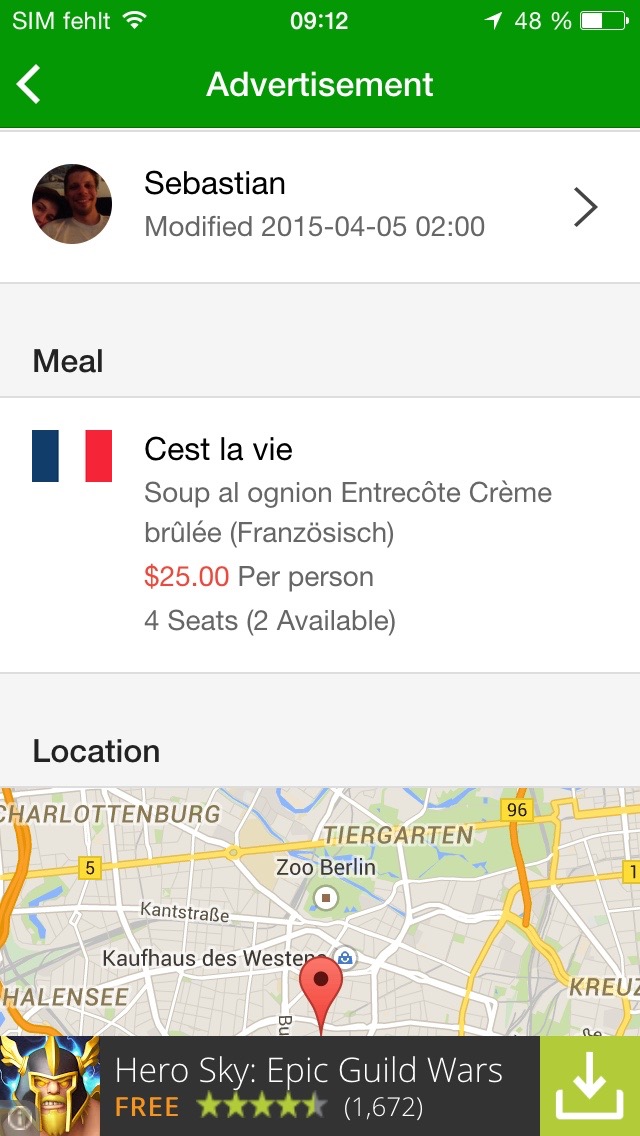This screenshot has height=1136, width=640.
Task: Open Sebastian's profile via the chevron
Action: click(x=586, y=207)
